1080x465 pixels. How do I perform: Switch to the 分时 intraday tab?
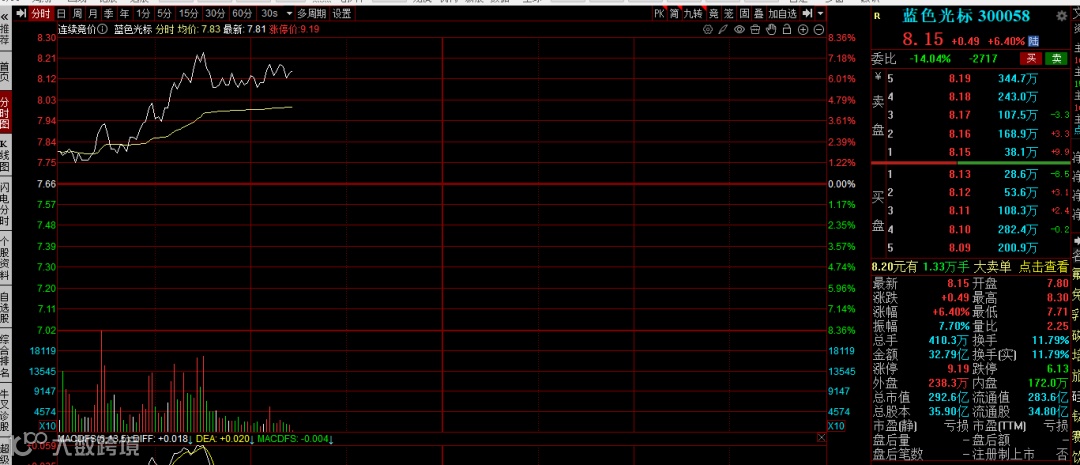tap(41, 14)
